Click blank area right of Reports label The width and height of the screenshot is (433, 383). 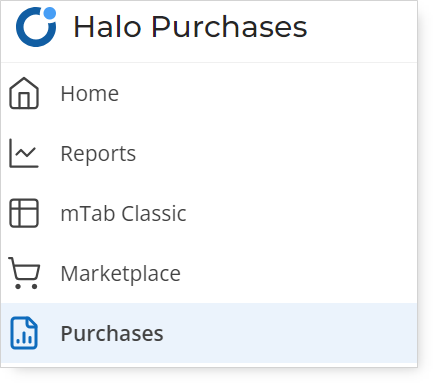(273, 153)
